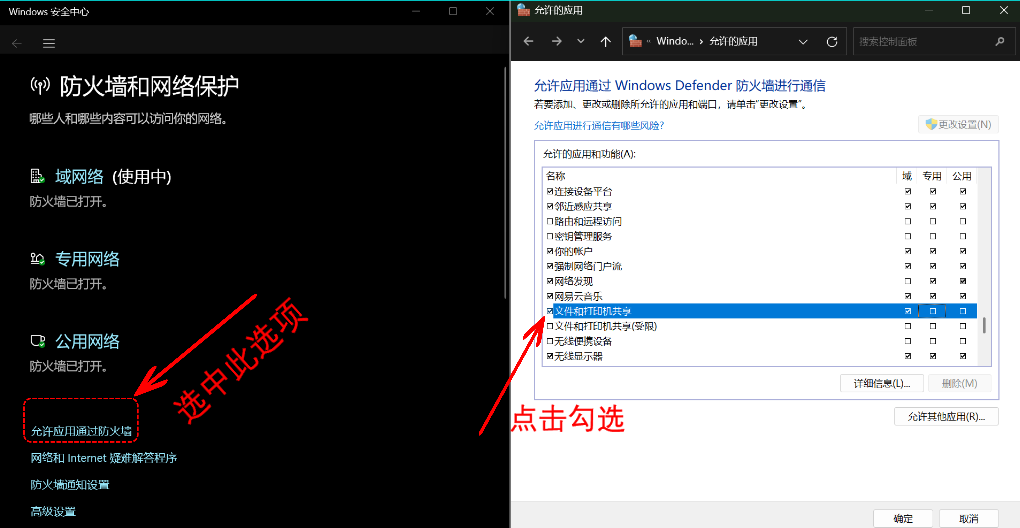Click firewall icon in address bar

636,41
